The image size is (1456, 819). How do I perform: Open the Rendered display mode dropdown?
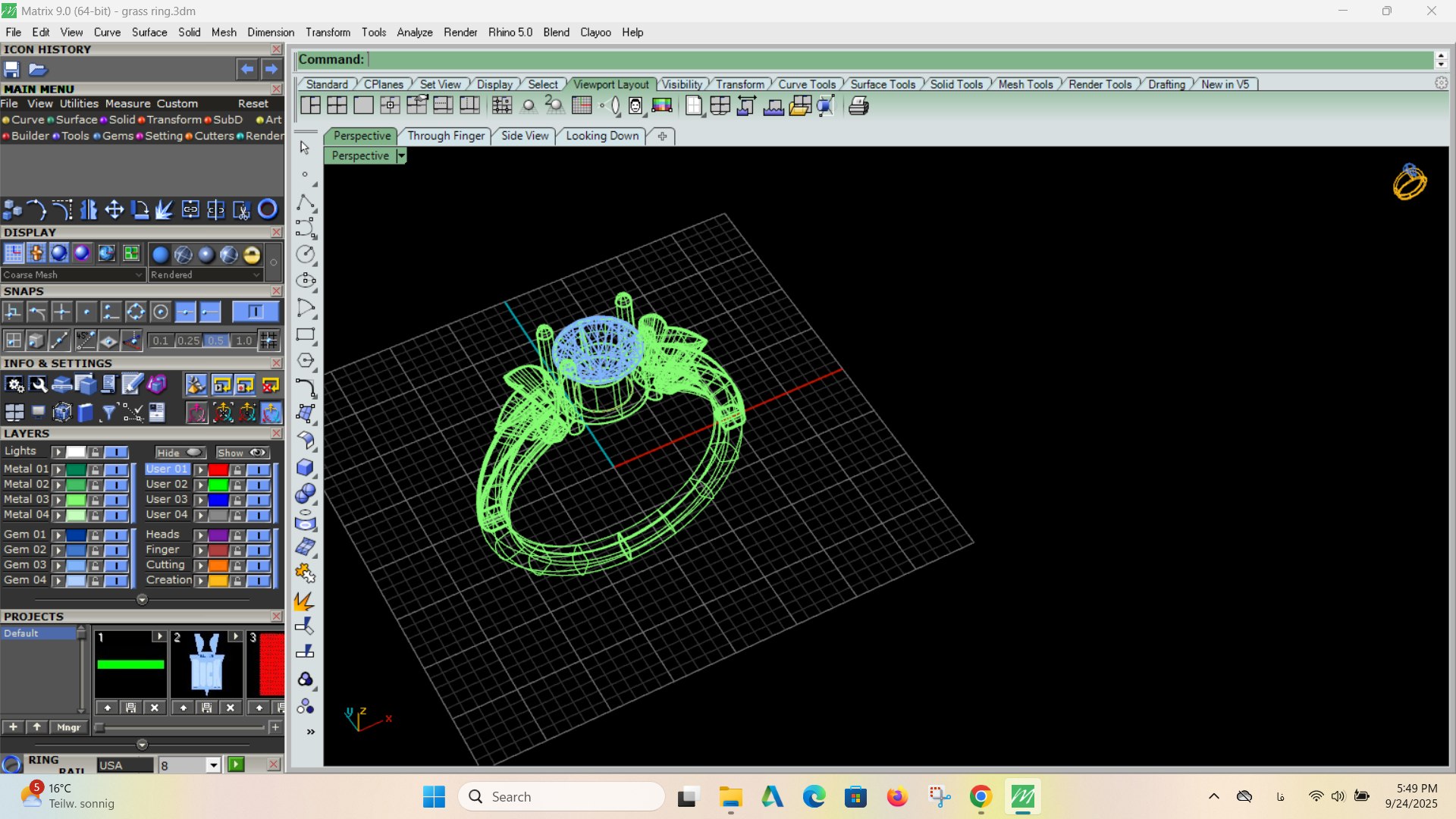pyautogui.click(x=206, y=275)
